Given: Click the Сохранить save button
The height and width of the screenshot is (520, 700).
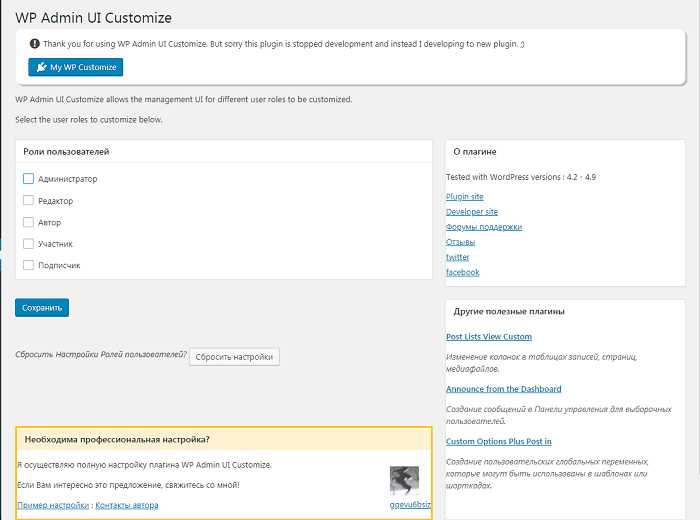Looking at the screenshot, I should click(42, 308).
